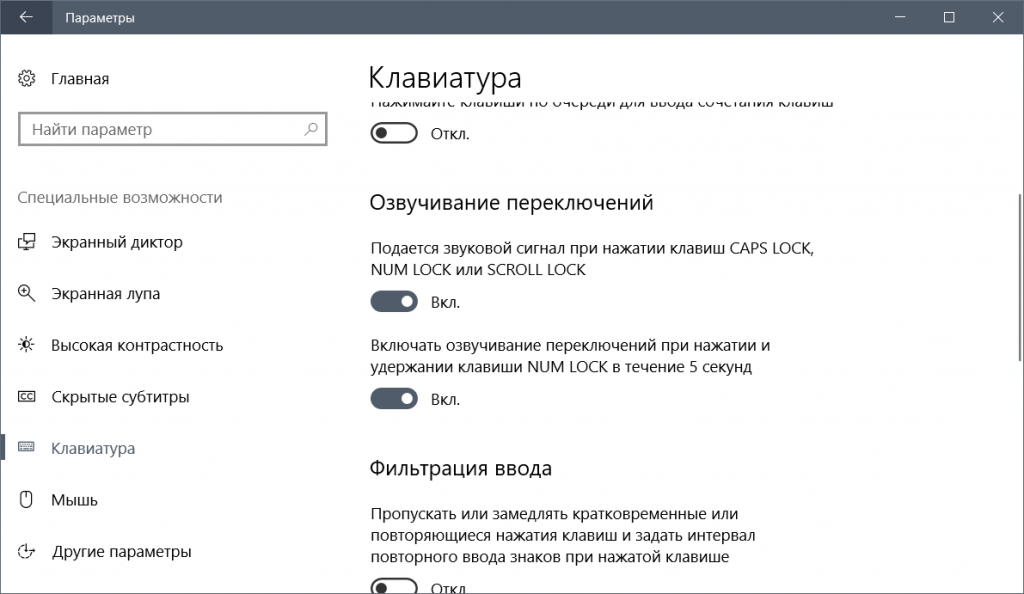Enable the sticky keys toggle at top
Viewport: 1024px width, 594px height.
[393, 133]
